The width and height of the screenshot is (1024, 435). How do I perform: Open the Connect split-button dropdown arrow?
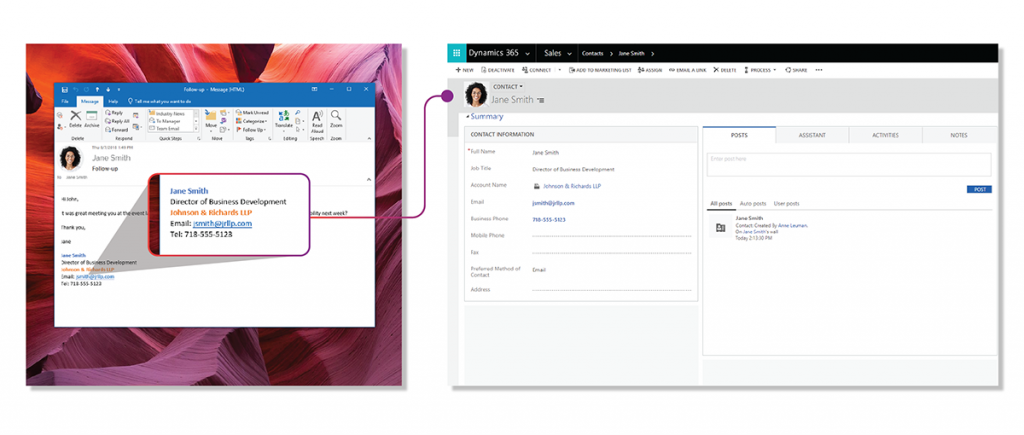(x=560, y=70)
